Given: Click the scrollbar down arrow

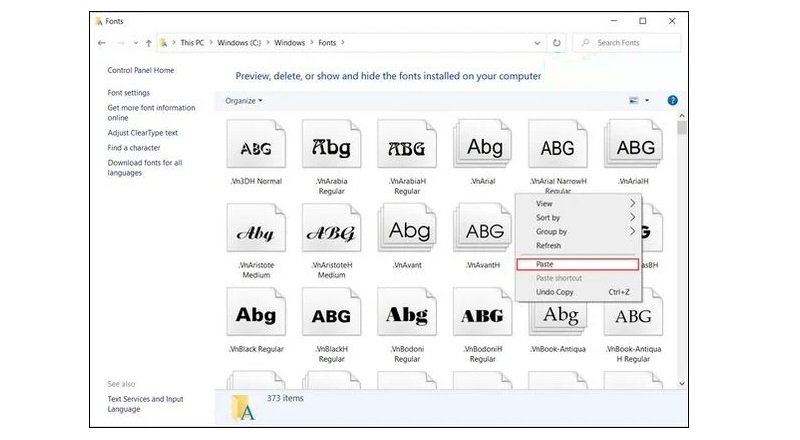Looking at the screenshot, I should [682, 384].
